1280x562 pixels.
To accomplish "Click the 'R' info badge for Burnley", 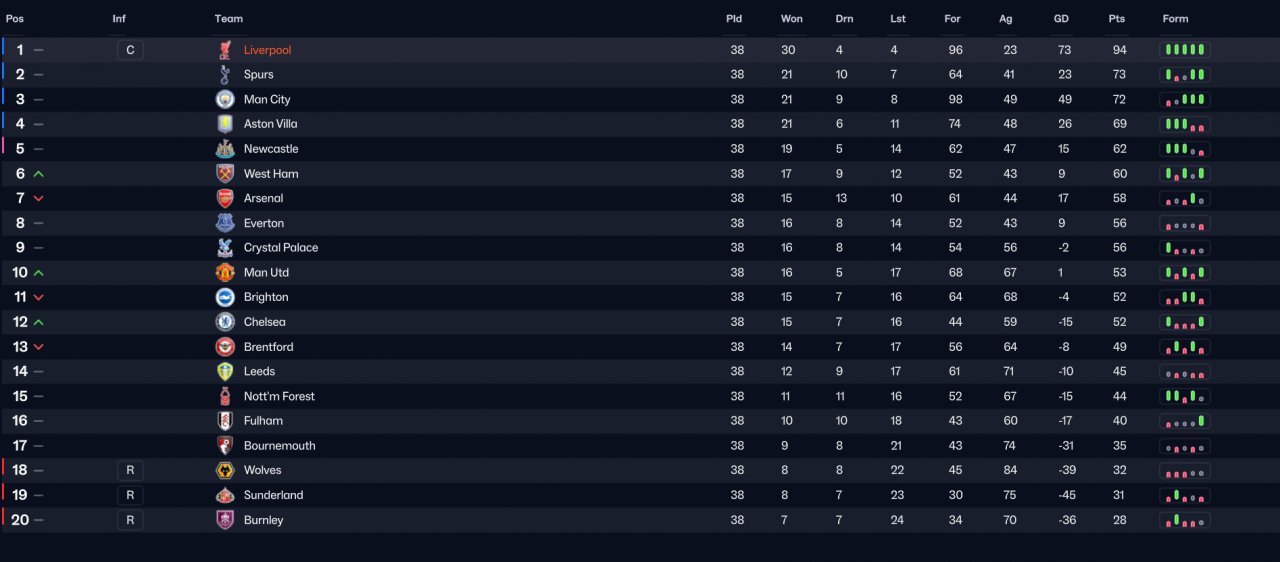I will pyautogui.click(x=130, y=520).
